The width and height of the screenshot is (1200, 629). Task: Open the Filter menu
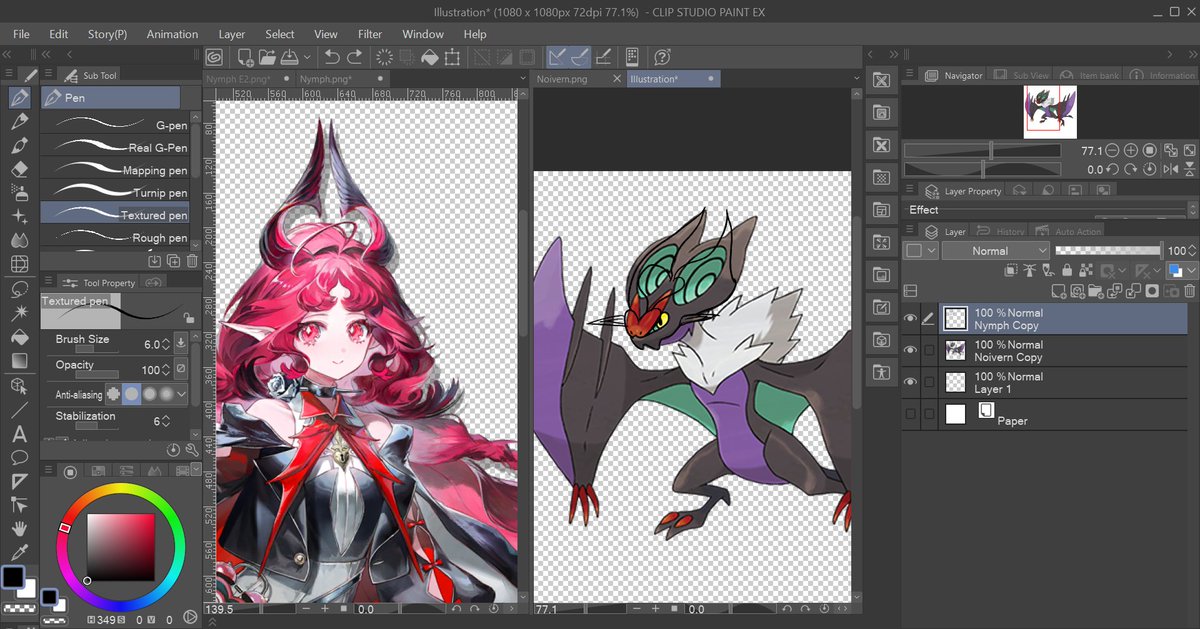tap(370, 34)
